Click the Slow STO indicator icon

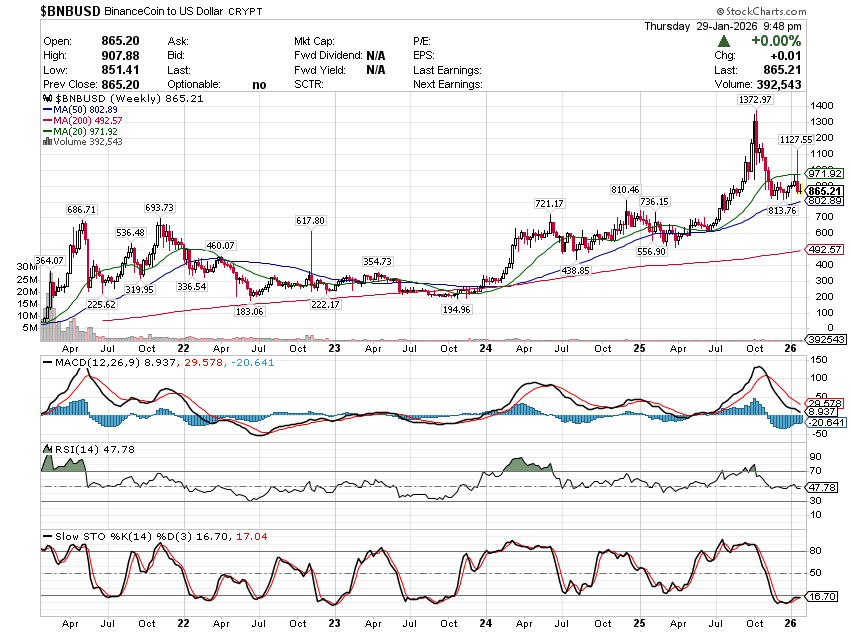click(47, 539)
